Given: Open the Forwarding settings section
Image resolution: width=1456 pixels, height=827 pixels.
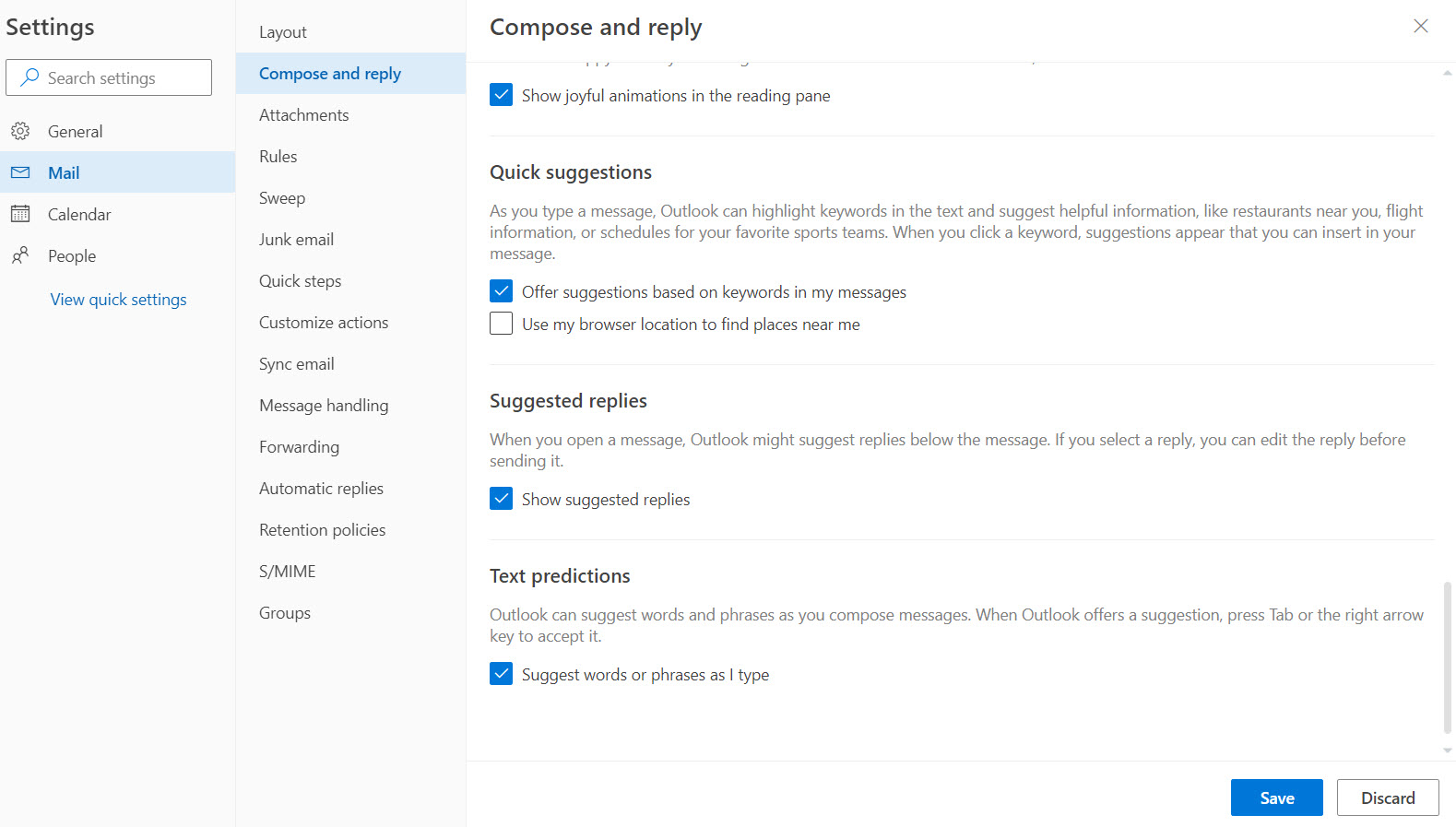Looking at the screenshot, I should coord(299,447).
